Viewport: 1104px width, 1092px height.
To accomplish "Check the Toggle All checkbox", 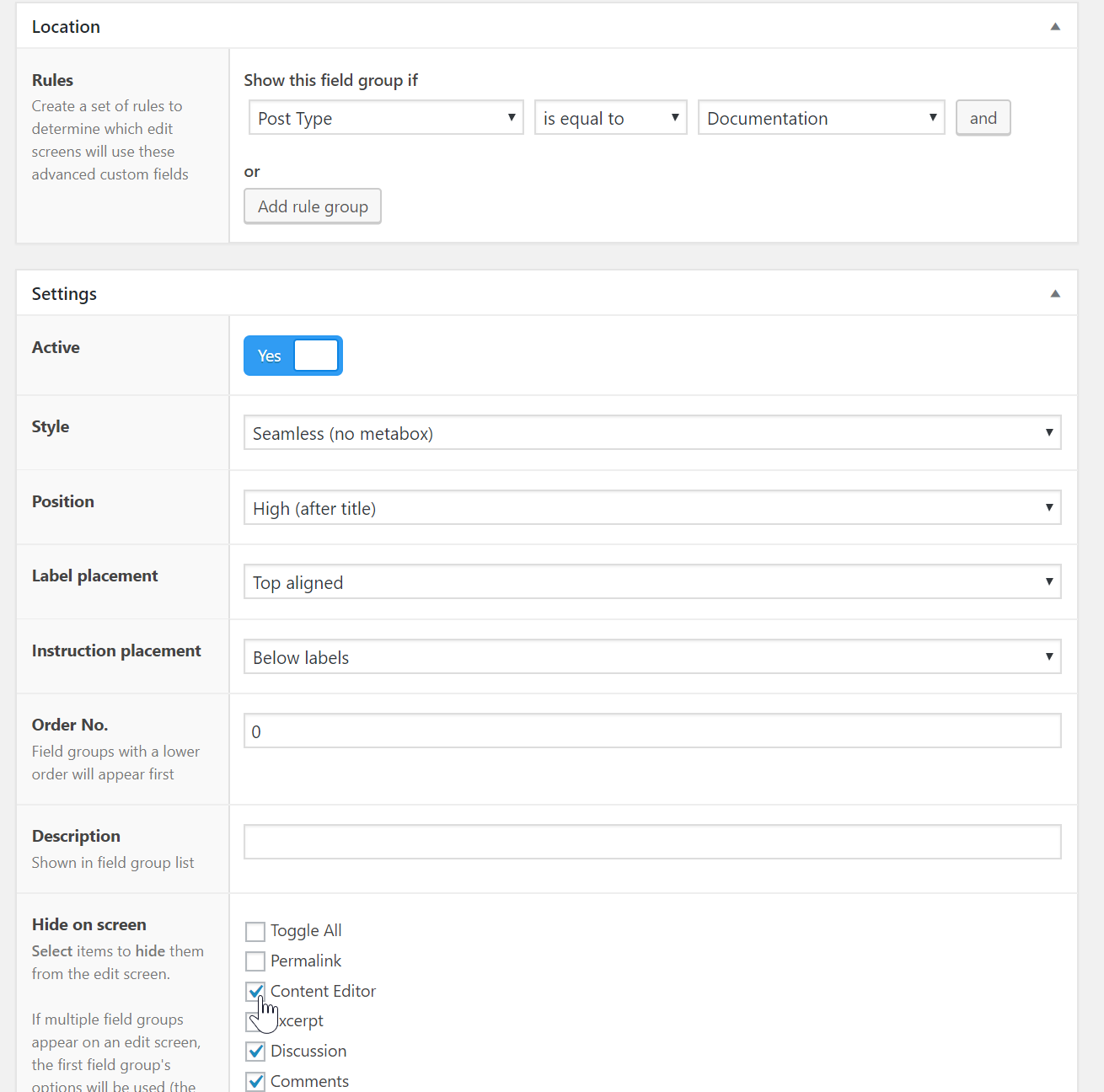I will coord(255,931).
